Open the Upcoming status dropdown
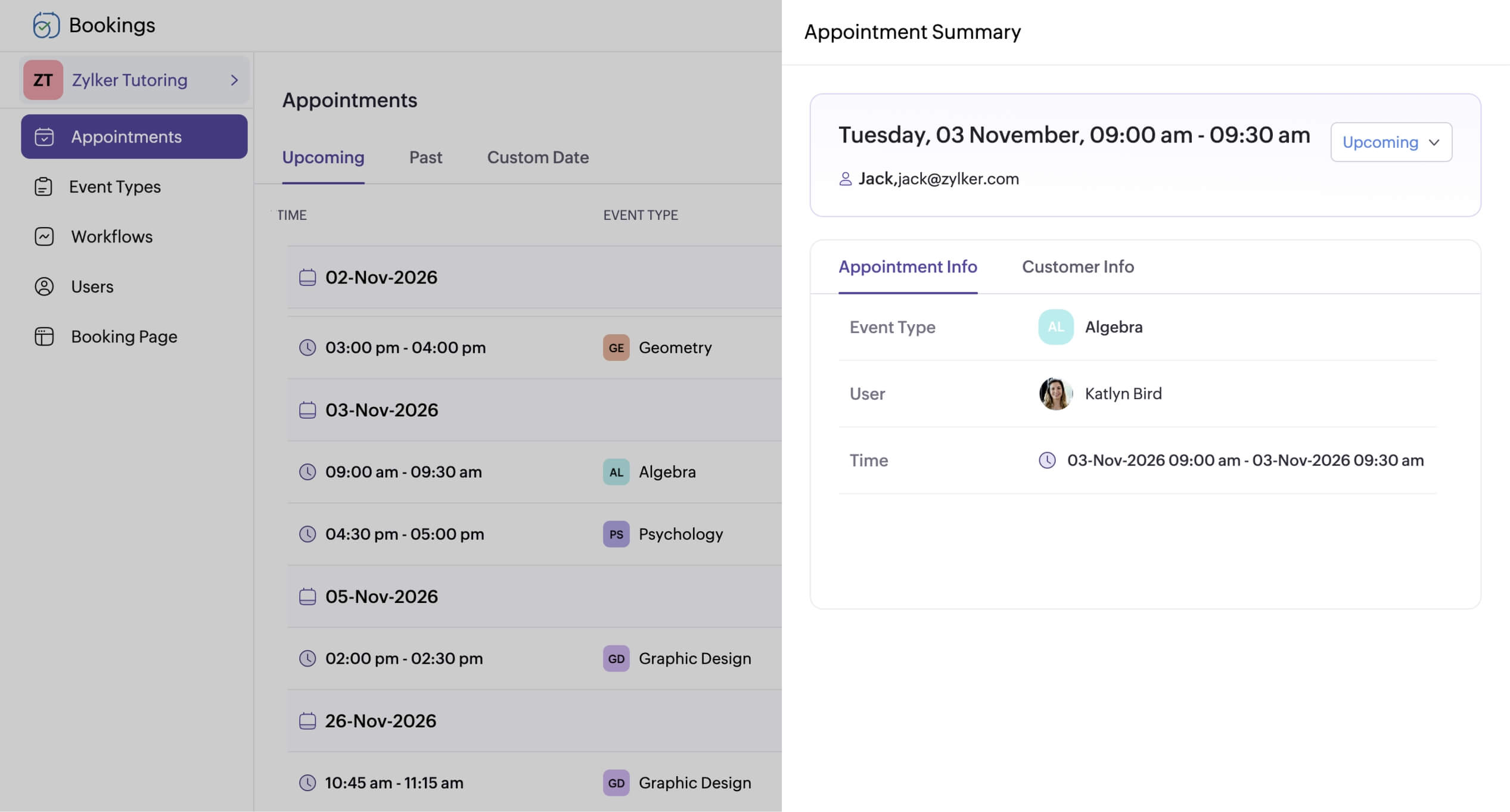 point(1391,142)
